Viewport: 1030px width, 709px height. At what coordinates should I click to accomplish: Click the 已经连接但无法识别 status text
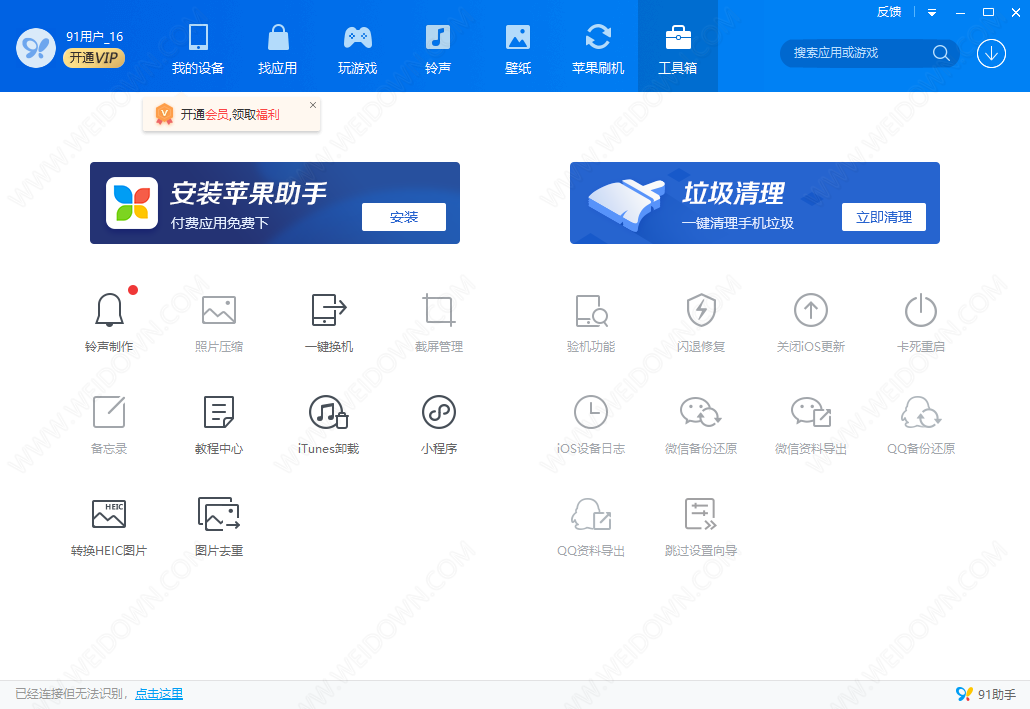70,694
